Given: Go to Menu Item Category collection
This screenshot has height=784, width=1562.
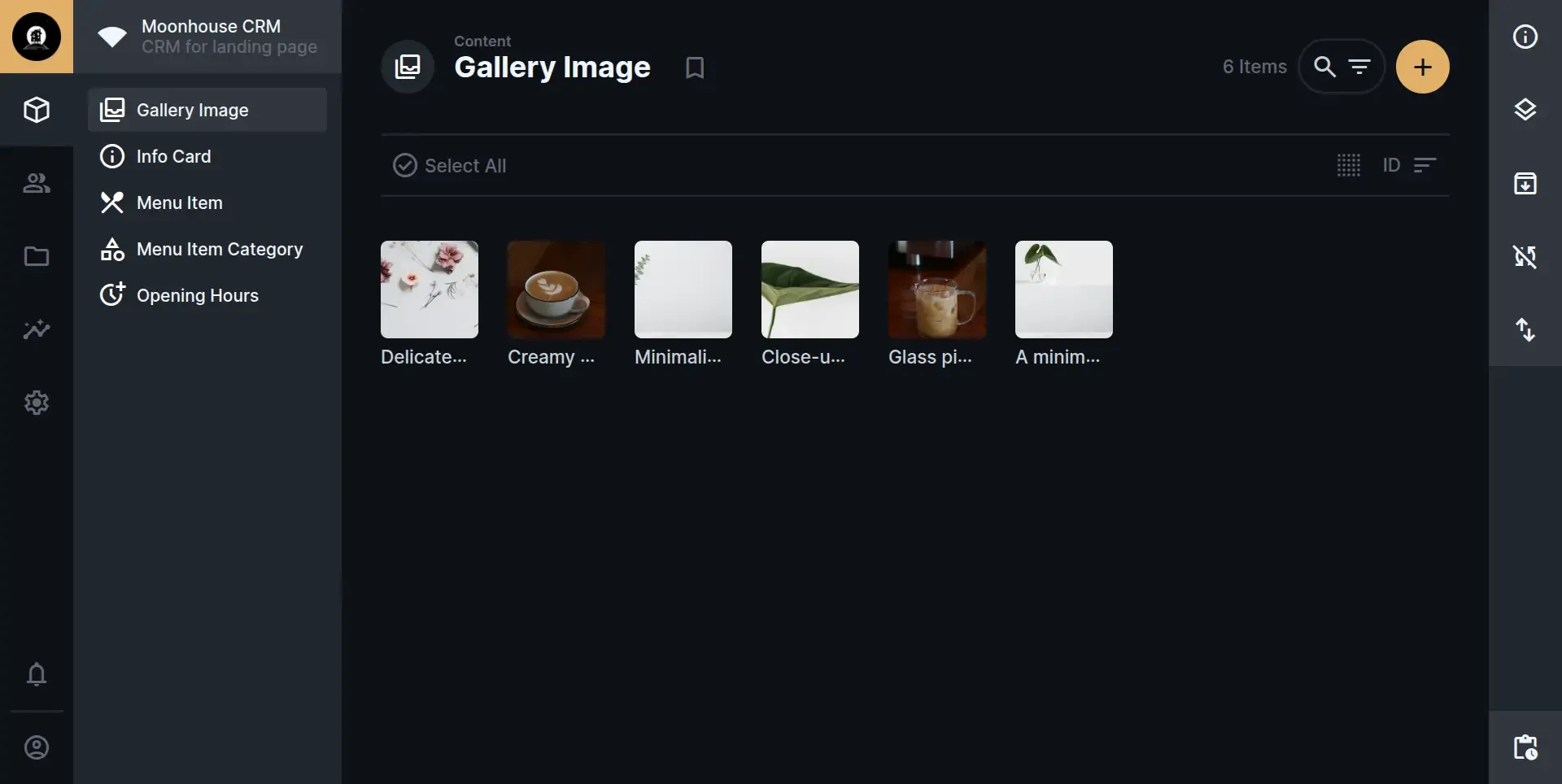Looking at the screenshot, I should [220, 249].
